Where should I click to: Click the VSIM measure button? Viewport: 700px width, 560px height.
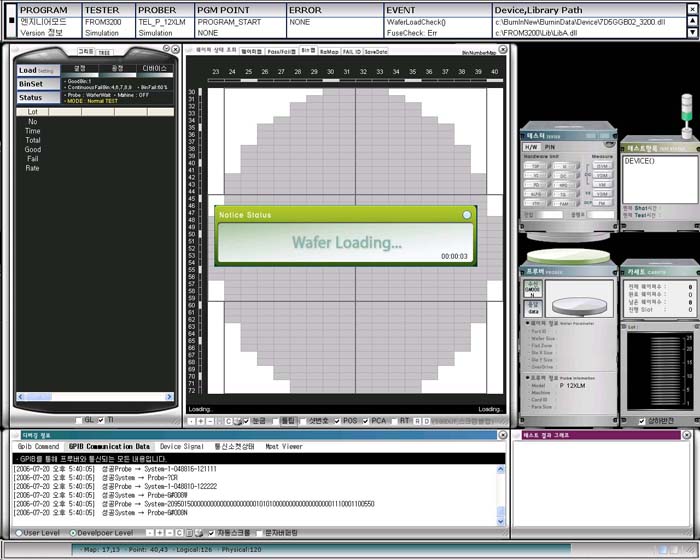[x=602, y=176]
